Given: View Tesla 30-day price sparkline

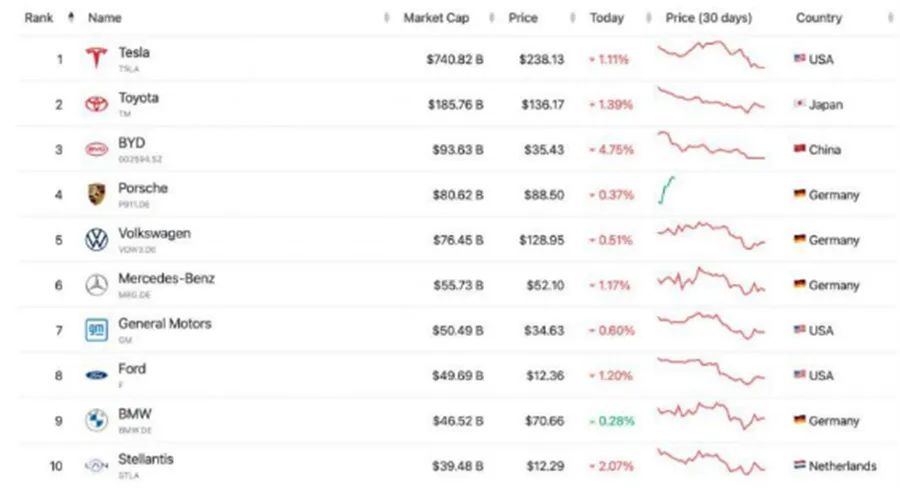Looking at the screenshot, I should click(710, 55).
